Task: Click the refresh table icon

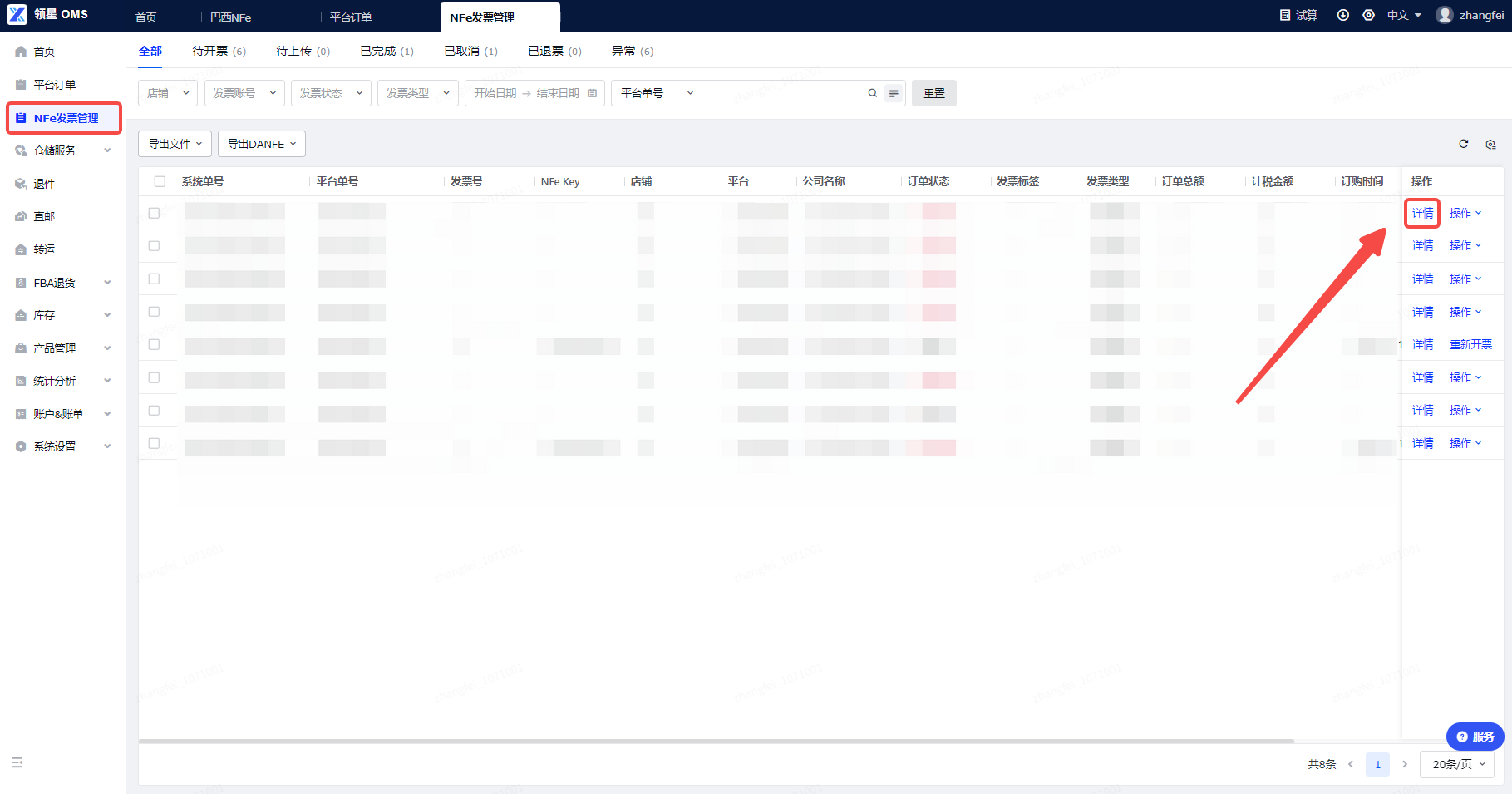Action: 1464,144
